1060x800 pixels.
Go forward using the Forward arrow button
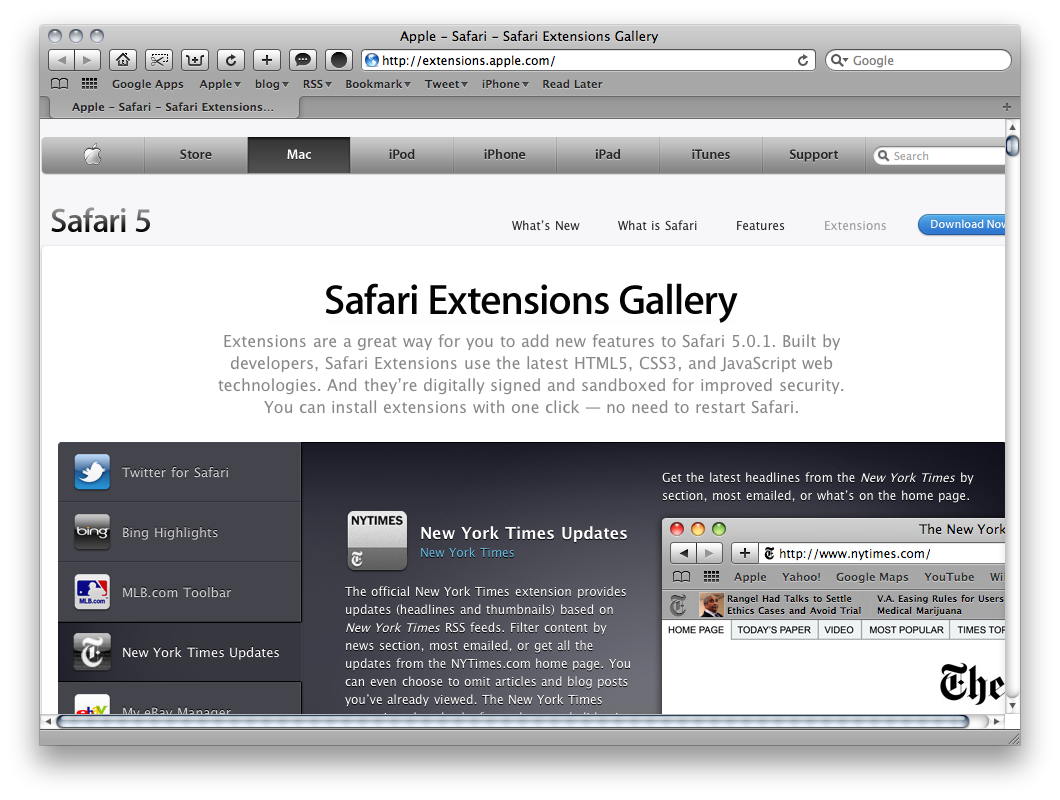click(x=87, y=60)
